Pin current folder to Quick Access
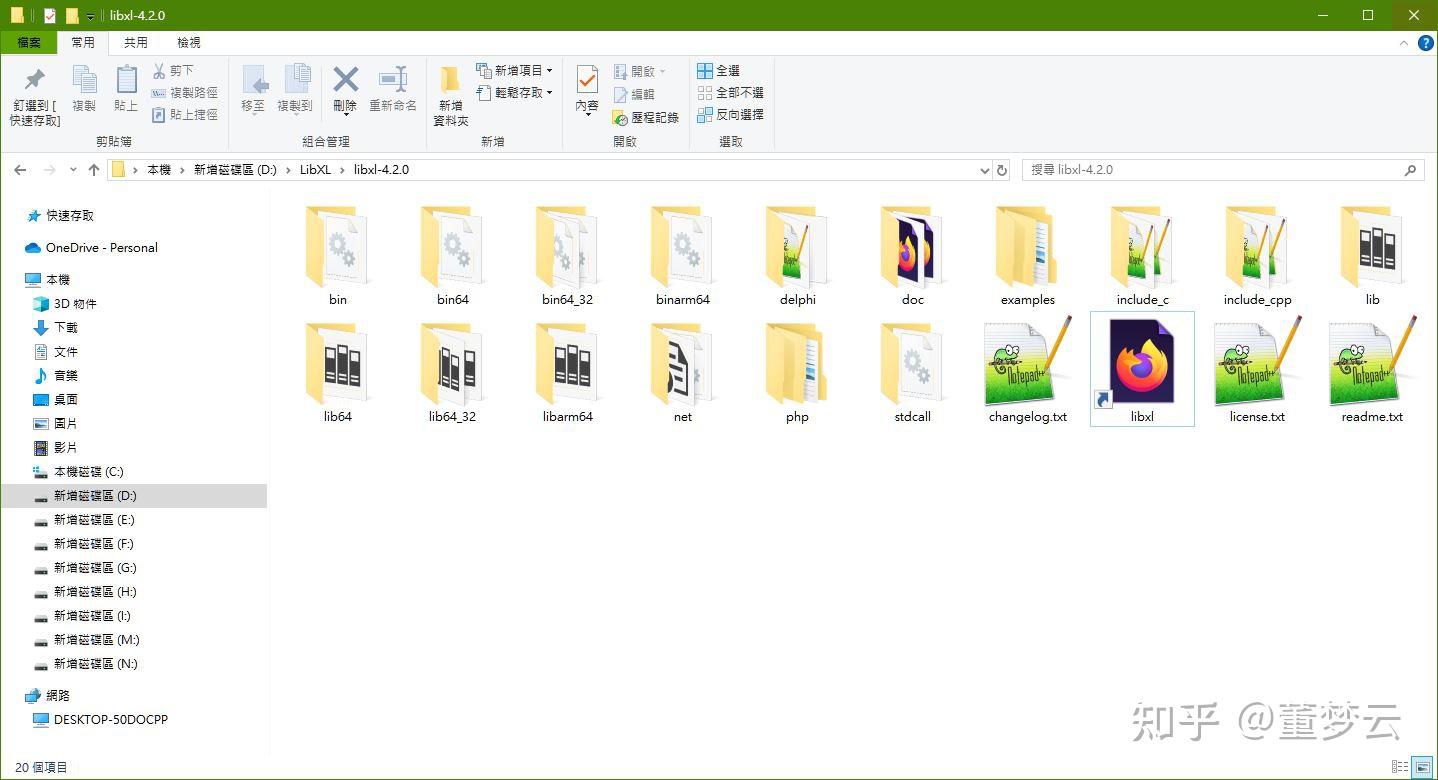The image size is (1438, 780). [x=33, y=93]
